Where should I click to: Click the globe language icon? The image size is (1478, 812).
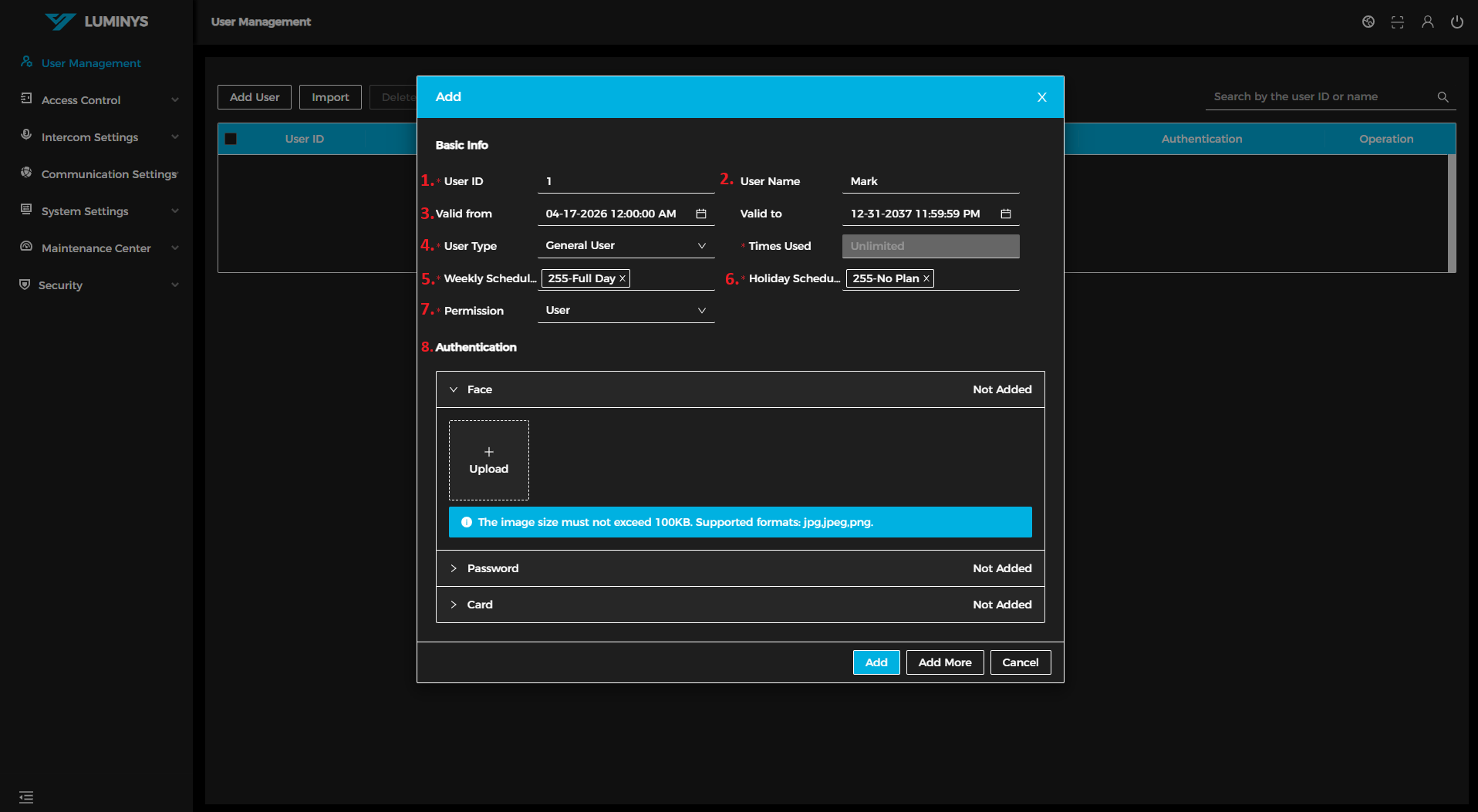click(x=1368, y=22)
